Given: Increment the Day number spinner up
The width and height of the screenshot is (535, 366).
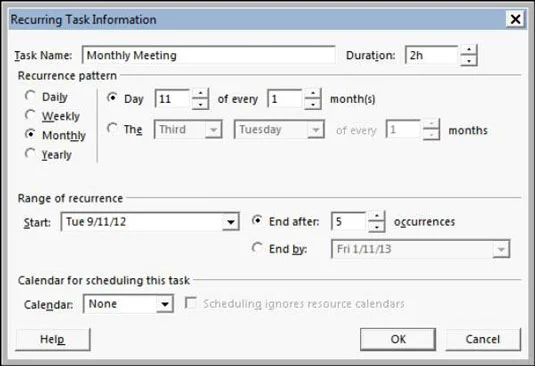Looking at the screenshot, I should tap(200, 93).
